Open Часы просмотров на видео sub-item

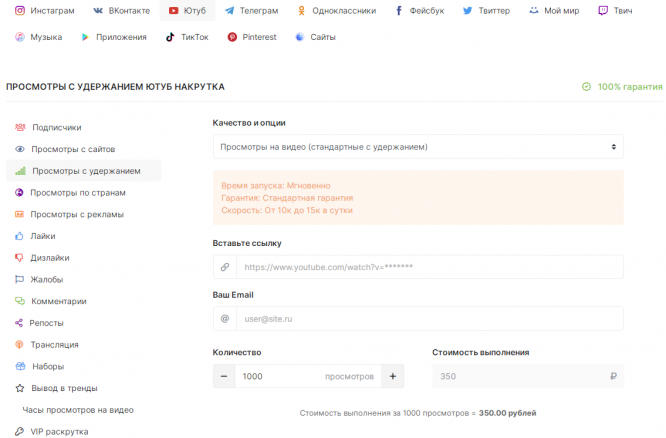click(x=78, y=410)
